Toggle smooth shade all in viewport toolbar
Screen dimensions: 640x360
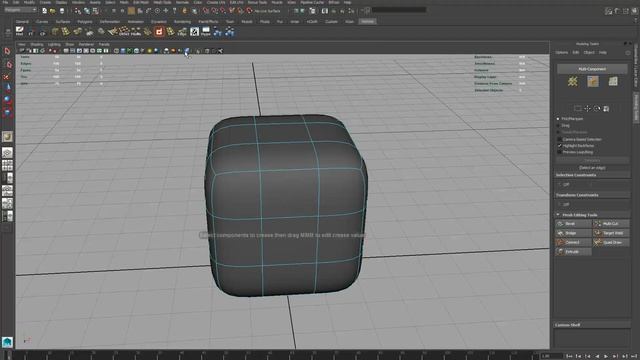[123, 51]
